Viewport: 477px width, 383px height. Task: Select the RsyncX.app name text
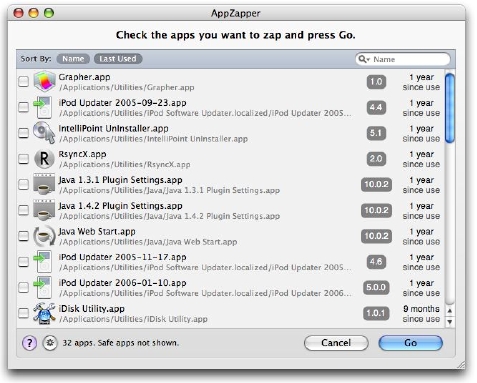click(x=82, y=154)
